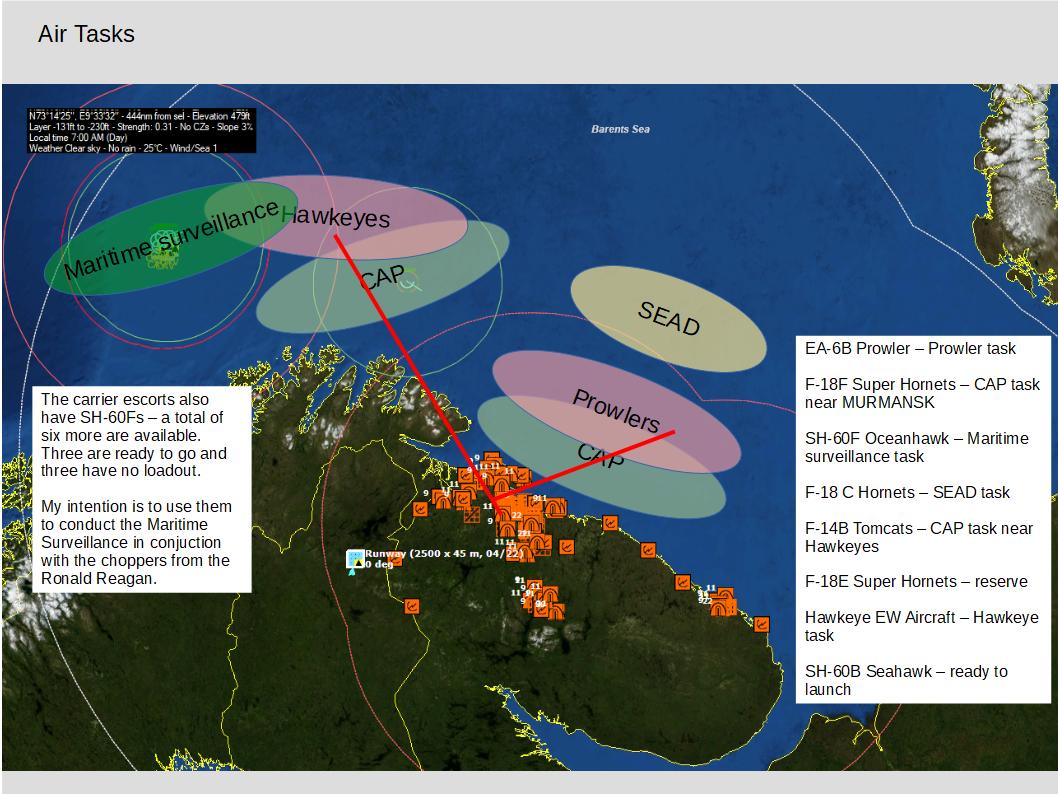Click the EA-6B Prowler – Prowler task line
The width and height of the screenshot is (1058, 794).
click(910, 349)
